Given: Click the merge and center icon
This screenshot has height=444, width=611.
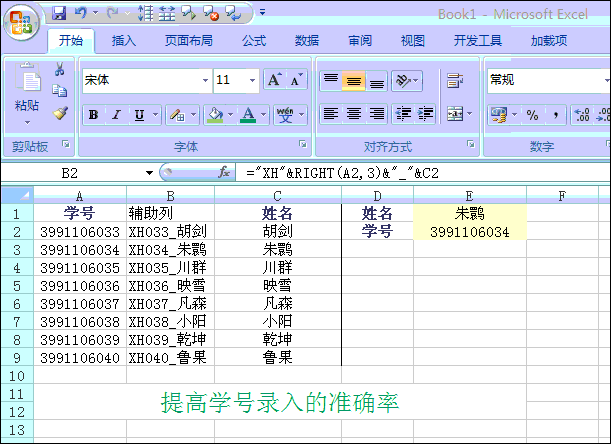Looking at the screenshot, I should pos(455,114).
